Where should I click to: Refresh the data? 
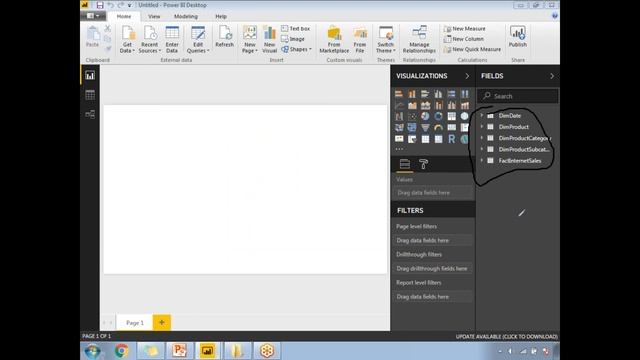[x=224, y=37]
